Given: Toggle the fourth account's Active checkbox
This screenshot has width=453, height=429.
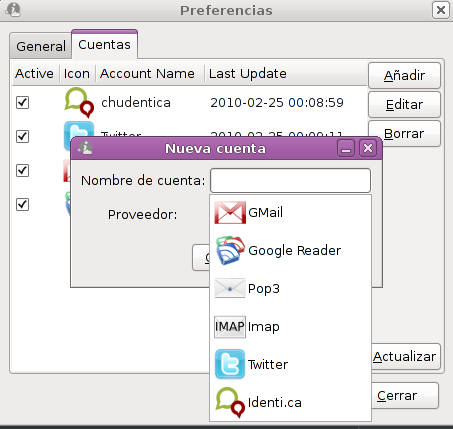Looking at the screenshot, I should (x=22, y=204).
